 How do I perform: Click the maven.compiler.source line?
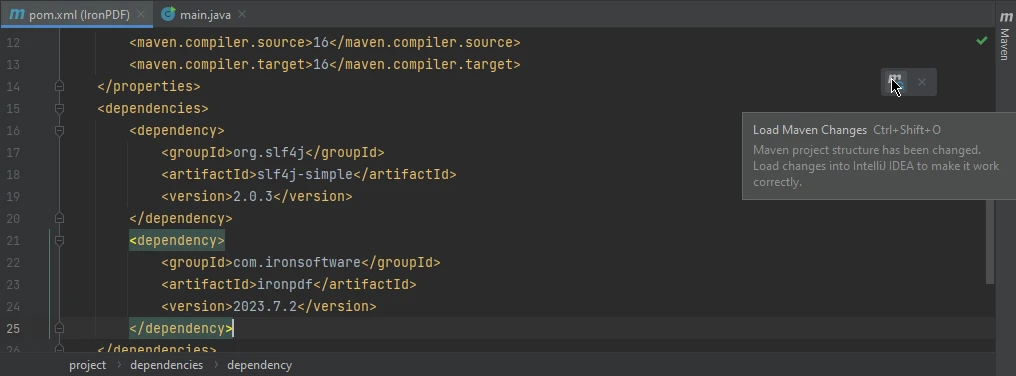point(325,43)
